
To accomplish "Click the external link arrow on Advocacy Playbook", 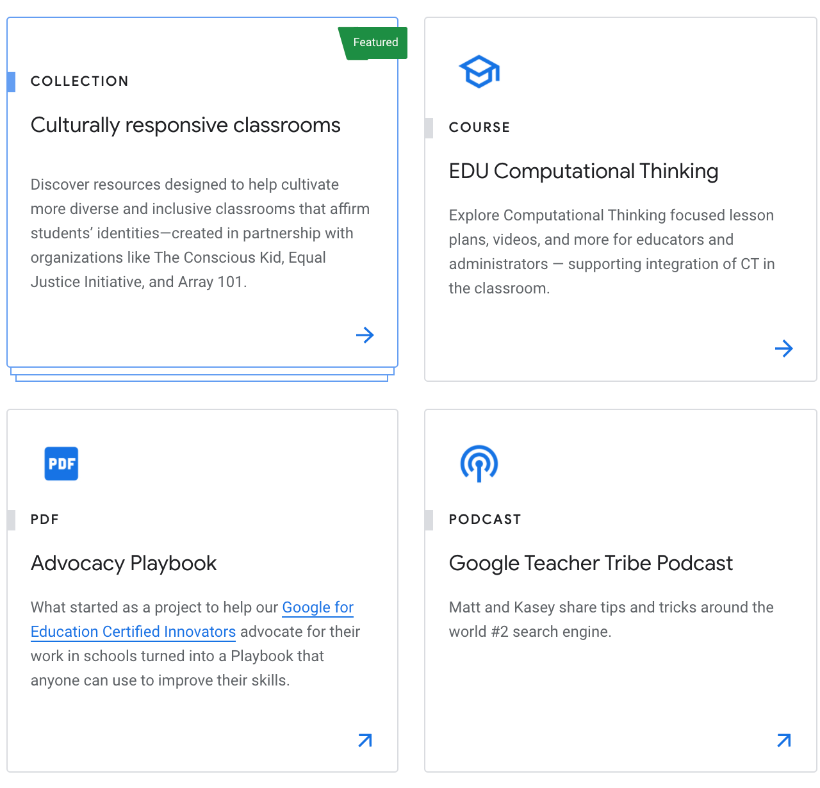I will coord(364,740).
